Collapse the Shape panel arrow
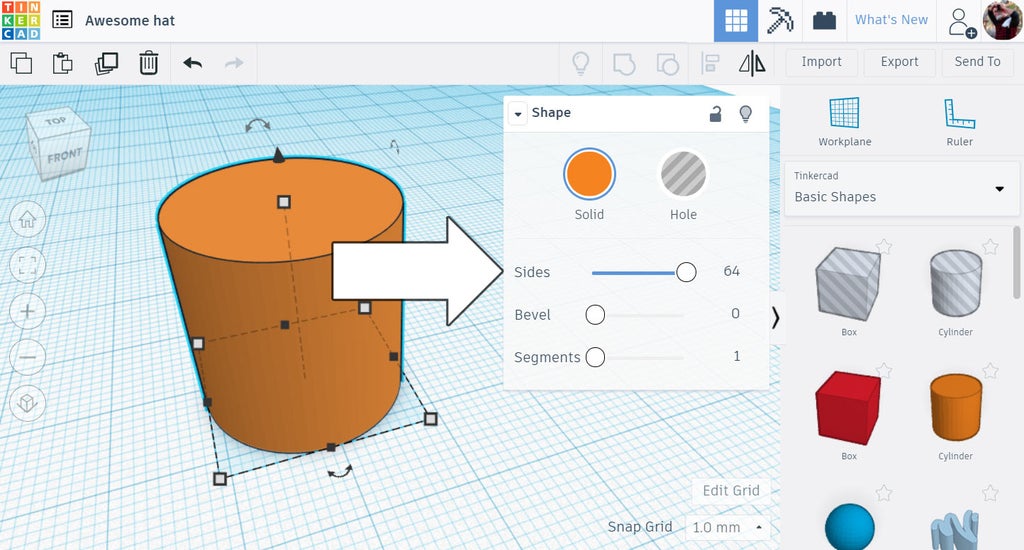Image resolution: width=1024 pixels, height=550 pixels. [x=518, y=114]
